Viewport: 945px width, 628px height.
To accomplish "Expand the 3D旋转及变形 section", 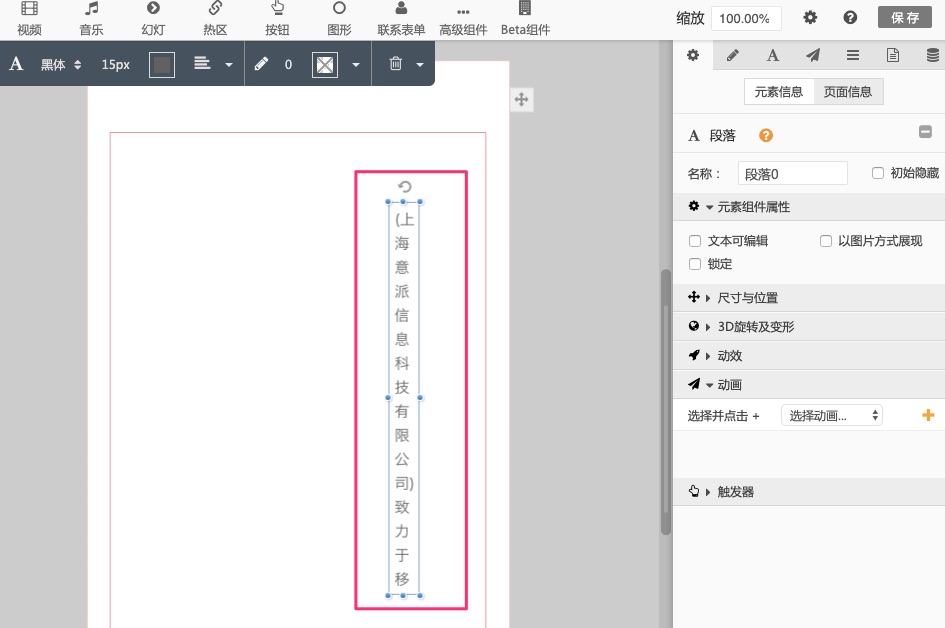I will point(755,327).
